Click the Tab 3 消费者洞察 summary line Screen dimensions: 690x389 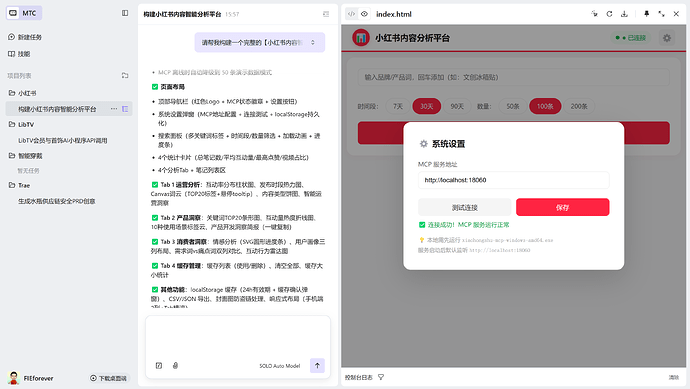(238, 246)
